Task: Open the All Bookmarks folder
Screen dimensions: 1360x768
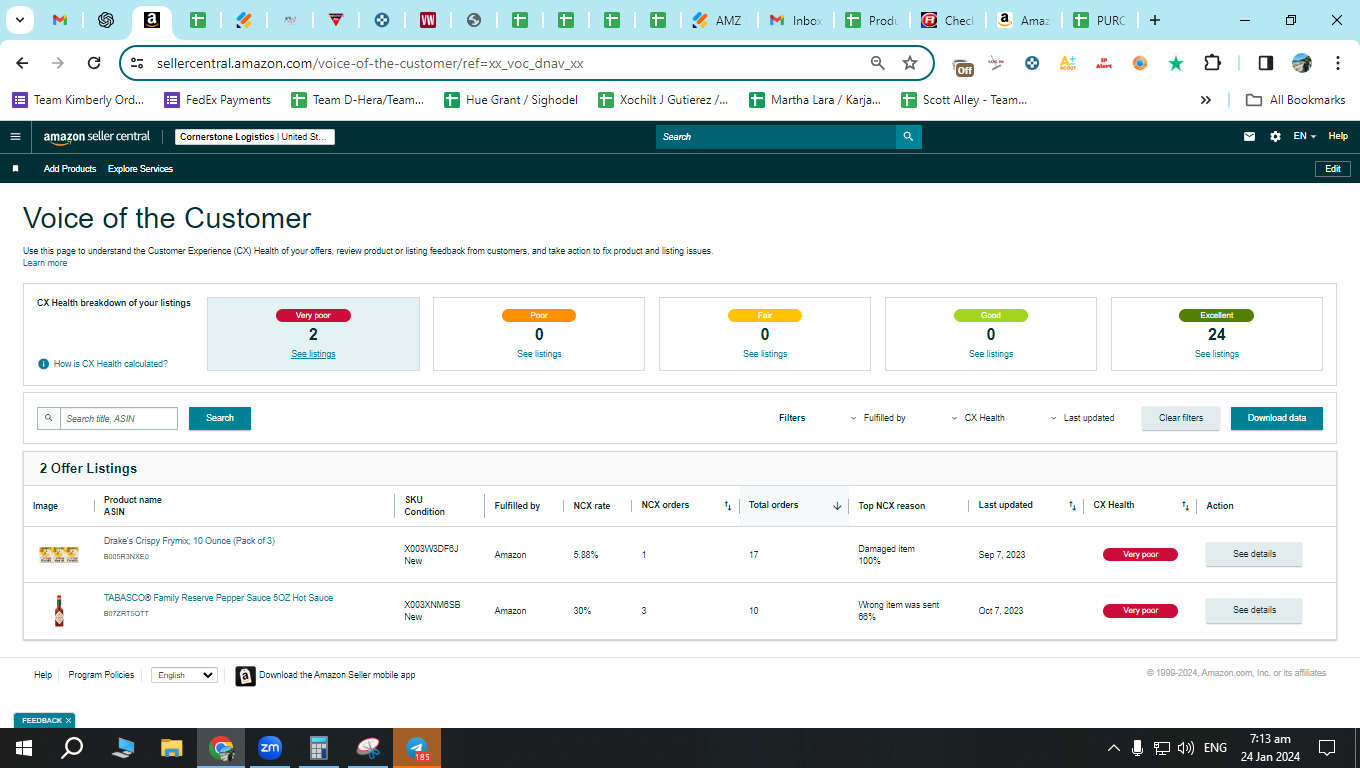Action: (1295, 100)
